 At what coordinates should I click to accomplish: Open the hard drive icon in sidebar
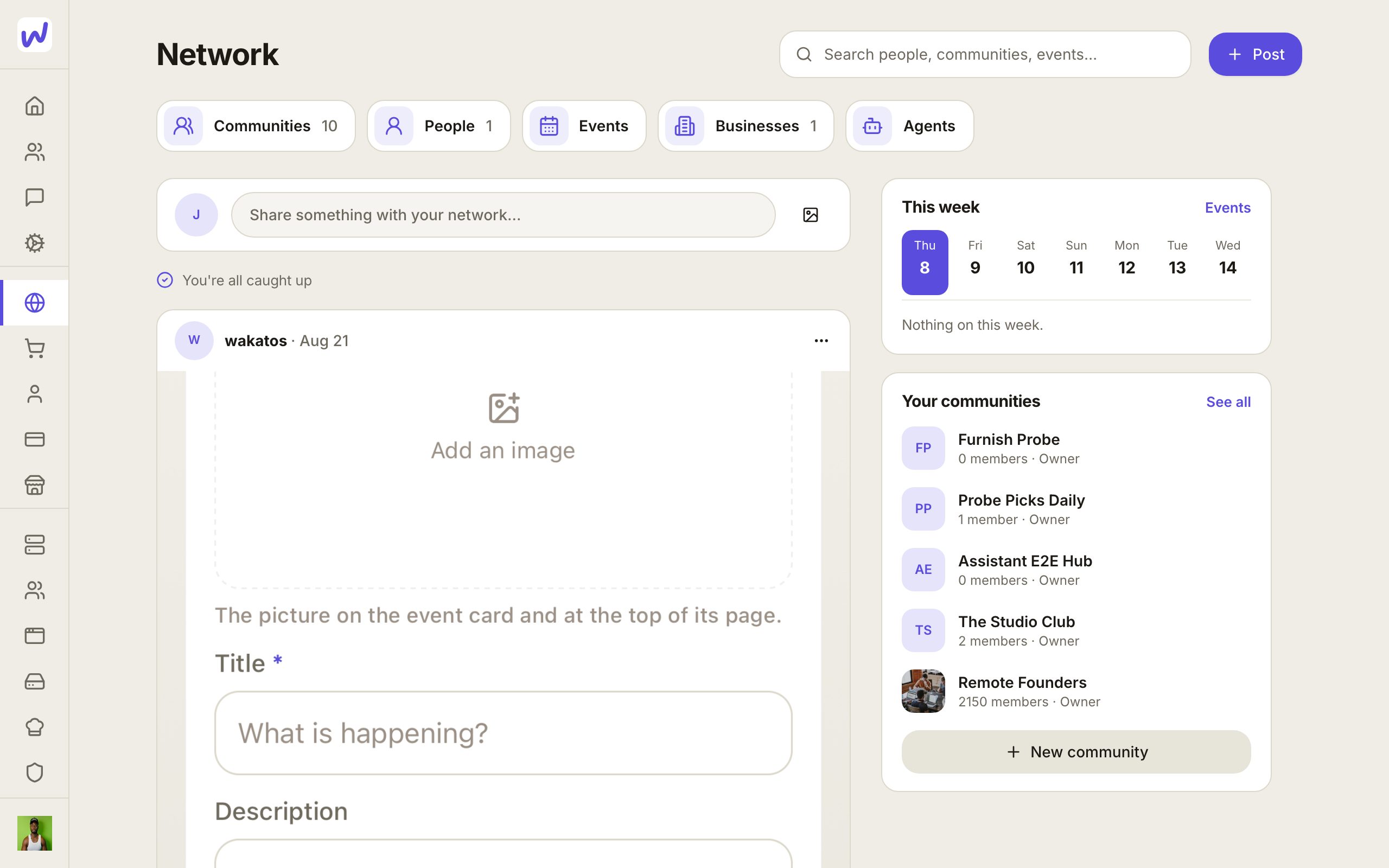34,681
